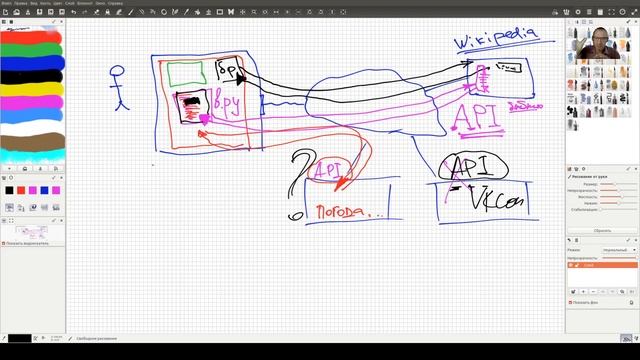Viewport: 640px width, 360px height.
Task: Pick the blue swatch in color history
Action: pos(44,190)
